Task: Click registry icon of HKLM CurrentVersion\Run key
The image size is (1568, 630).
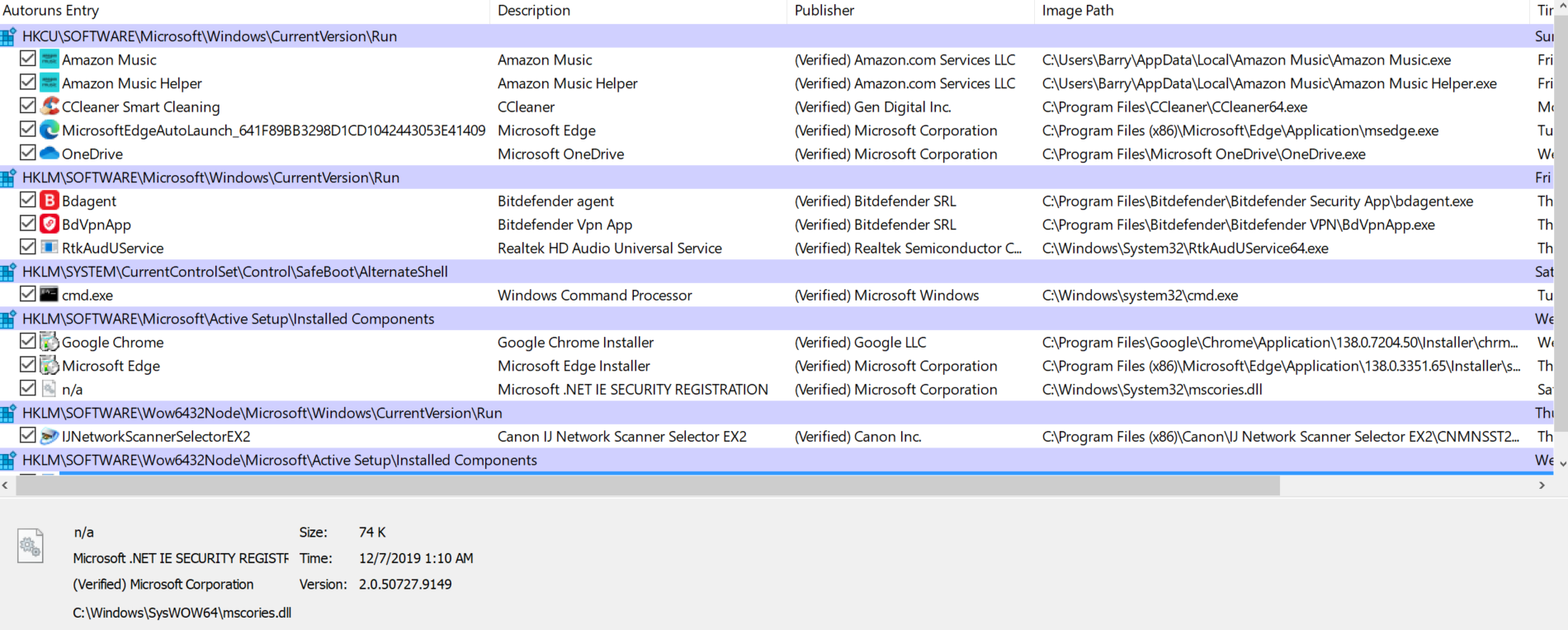Action: click(x=8, y=178)
